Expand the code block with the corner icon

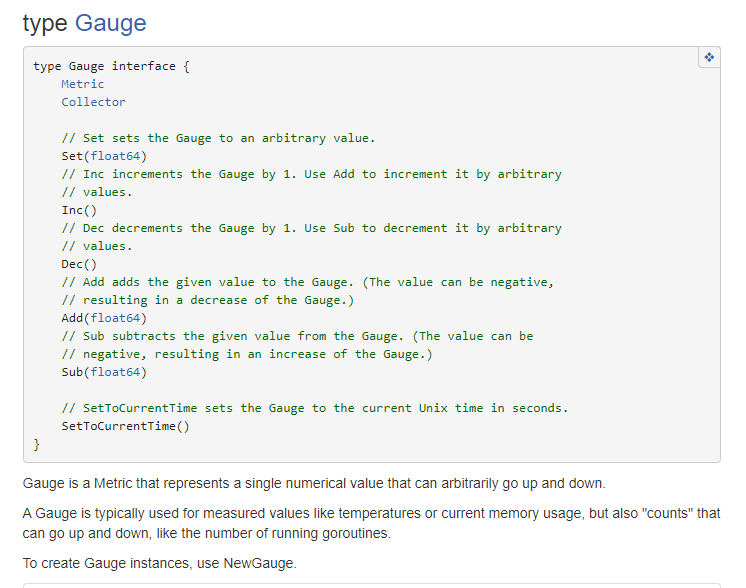point(709,58)
